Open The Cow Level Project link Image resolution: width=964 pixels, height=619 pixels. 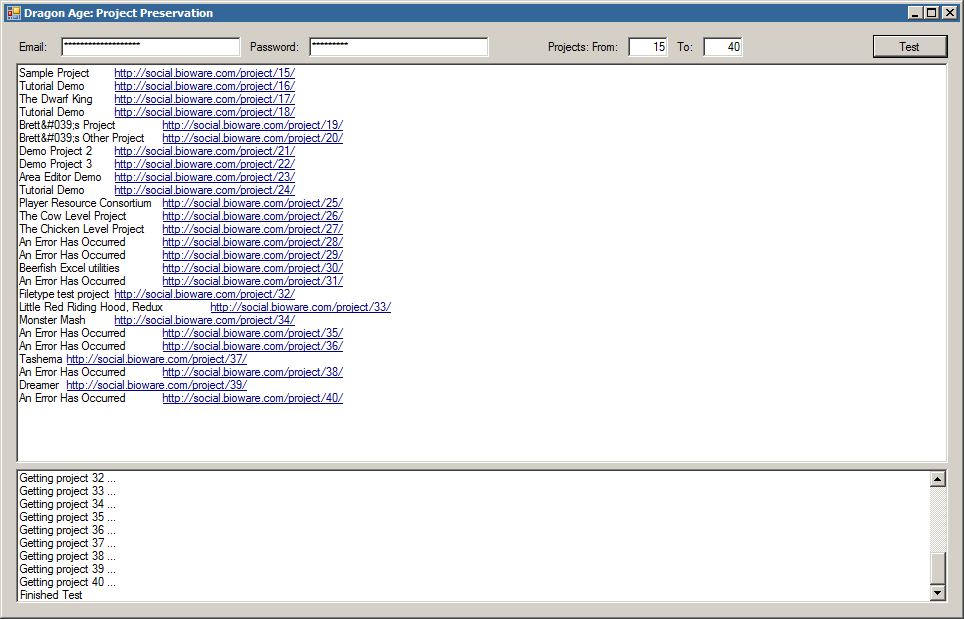[252, 216]
